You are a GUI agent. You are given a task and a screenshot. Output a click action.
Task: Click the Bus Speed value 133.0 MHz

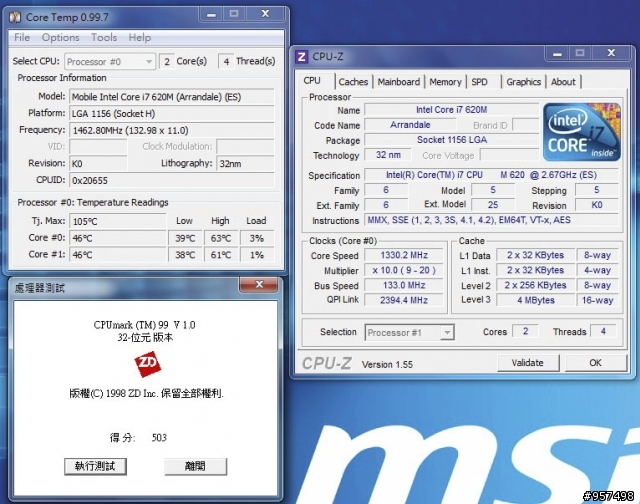pos(404,285)
